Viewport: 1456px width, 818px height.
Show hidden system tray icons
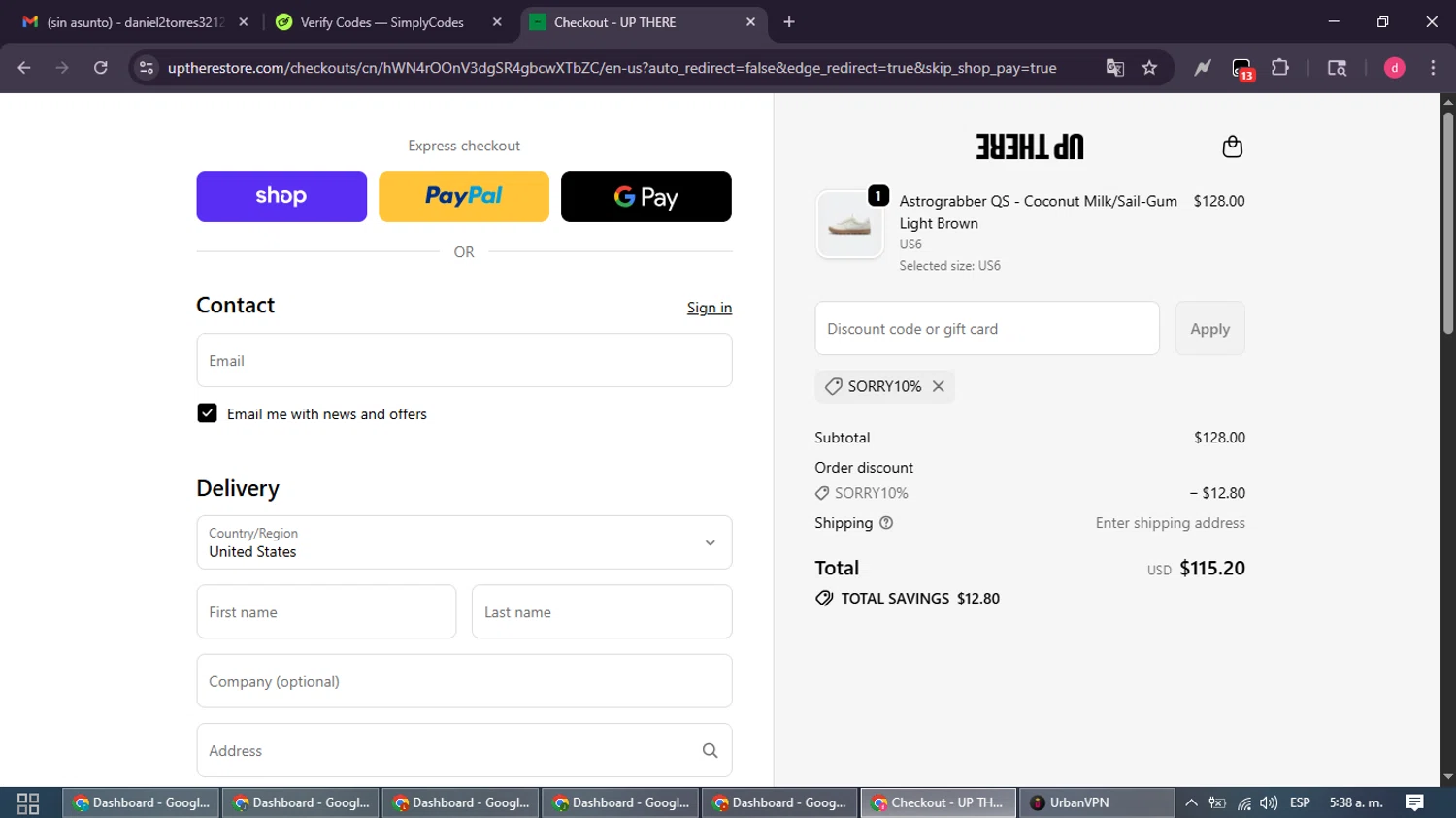[1191, 802]
